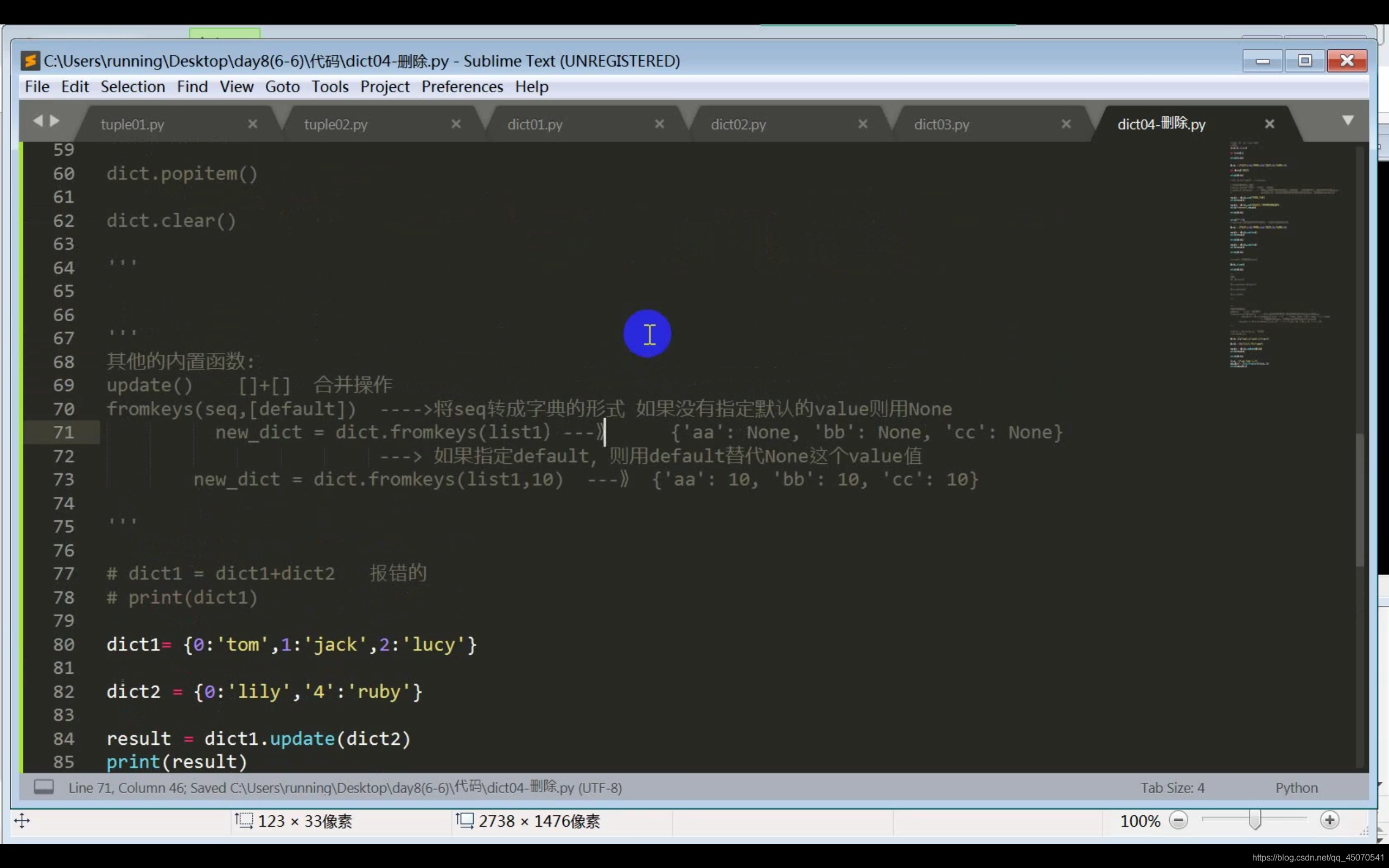Click the zoom in plus button
The width and height of the screenshot is (1389, 868).
point(1329,820)
